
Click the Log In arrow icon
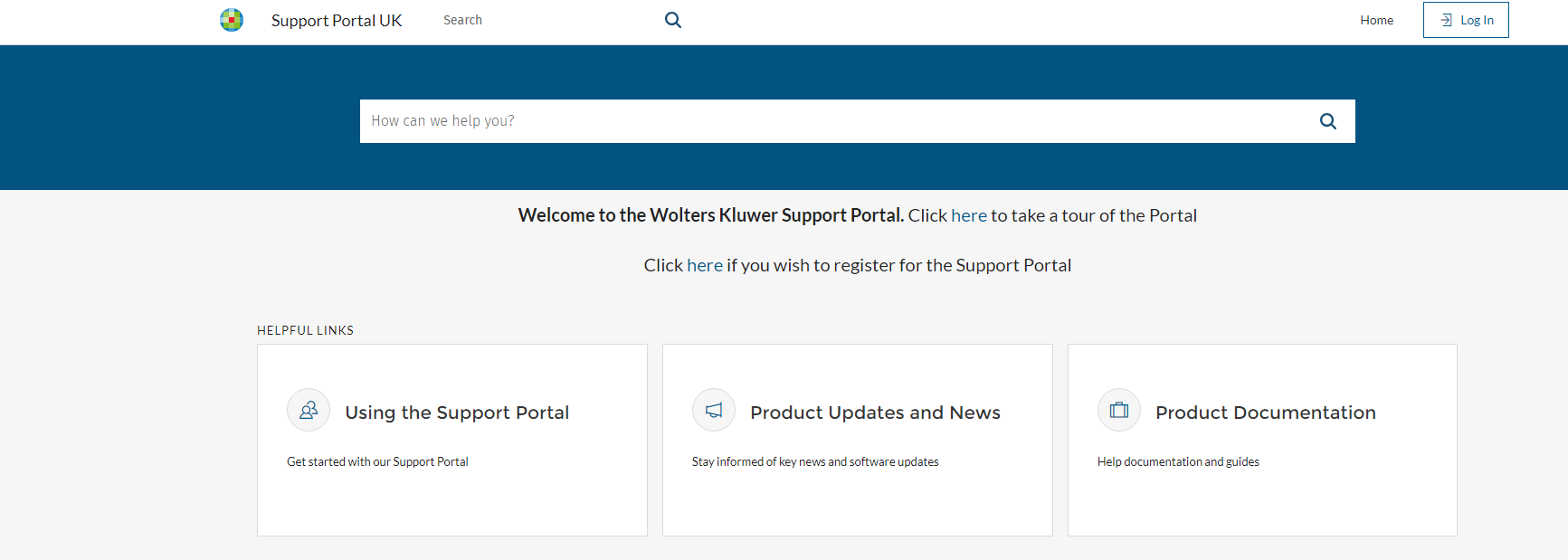coord(1446,20)
